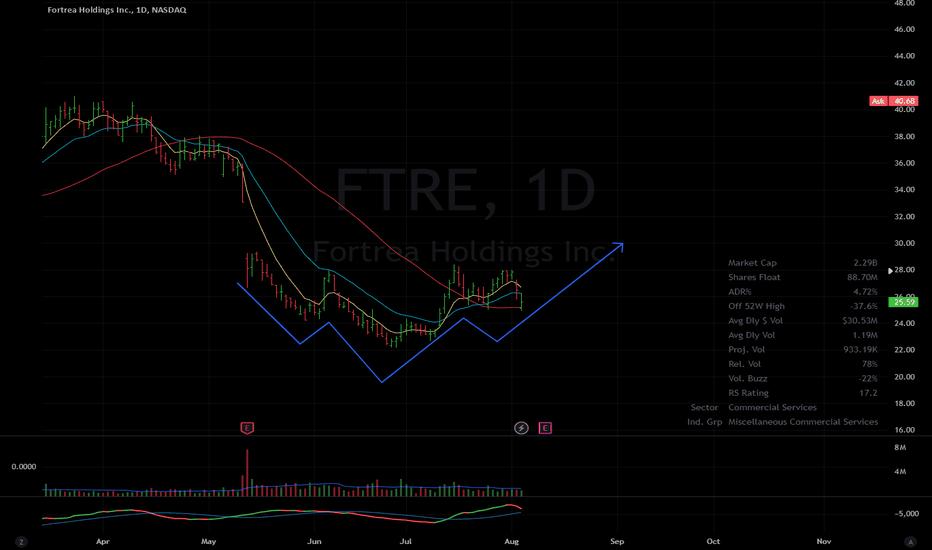The width and height of the screenshot is (932, 550).
Task: Click the 34.00 price axis label
Action: tap(904, 190)
